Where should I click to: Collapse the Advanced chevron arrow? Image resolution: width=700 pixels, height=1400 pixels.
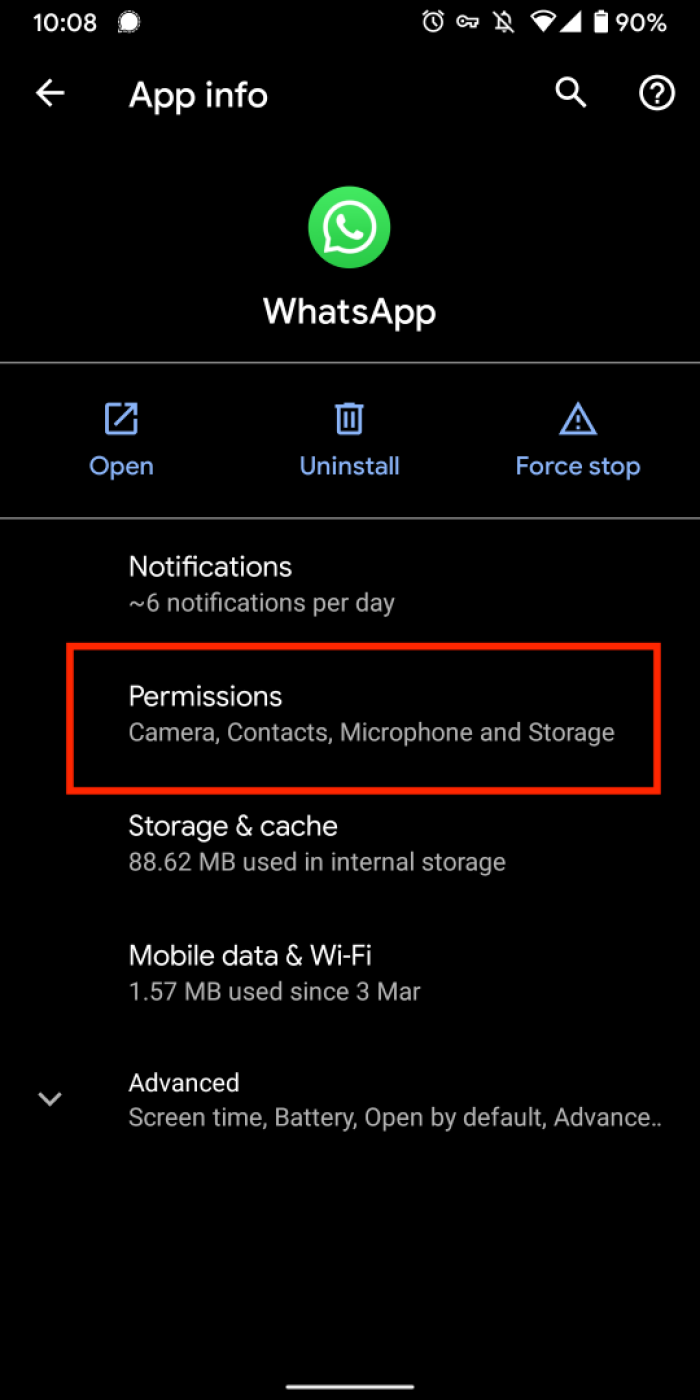click(50, 1098)
